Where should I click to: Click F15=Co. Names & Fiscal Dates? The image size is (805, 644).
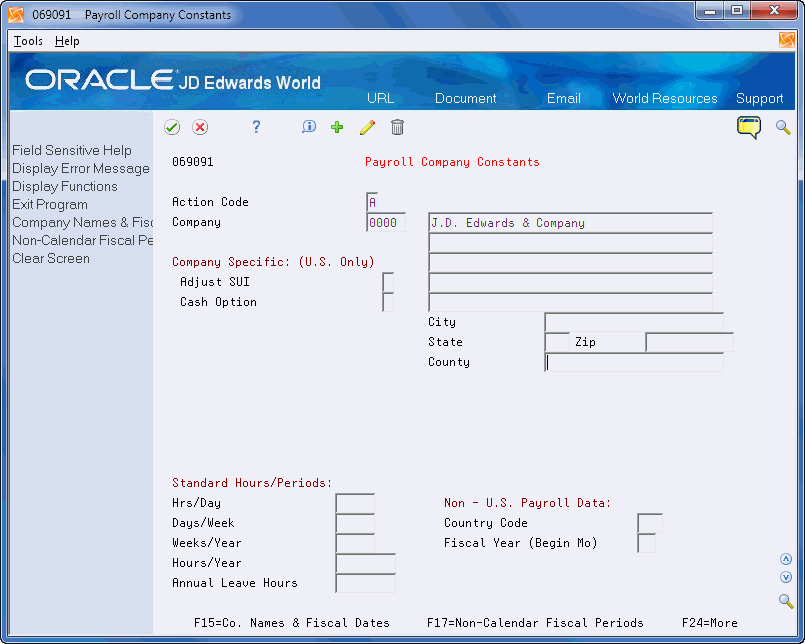click(292, 623)
